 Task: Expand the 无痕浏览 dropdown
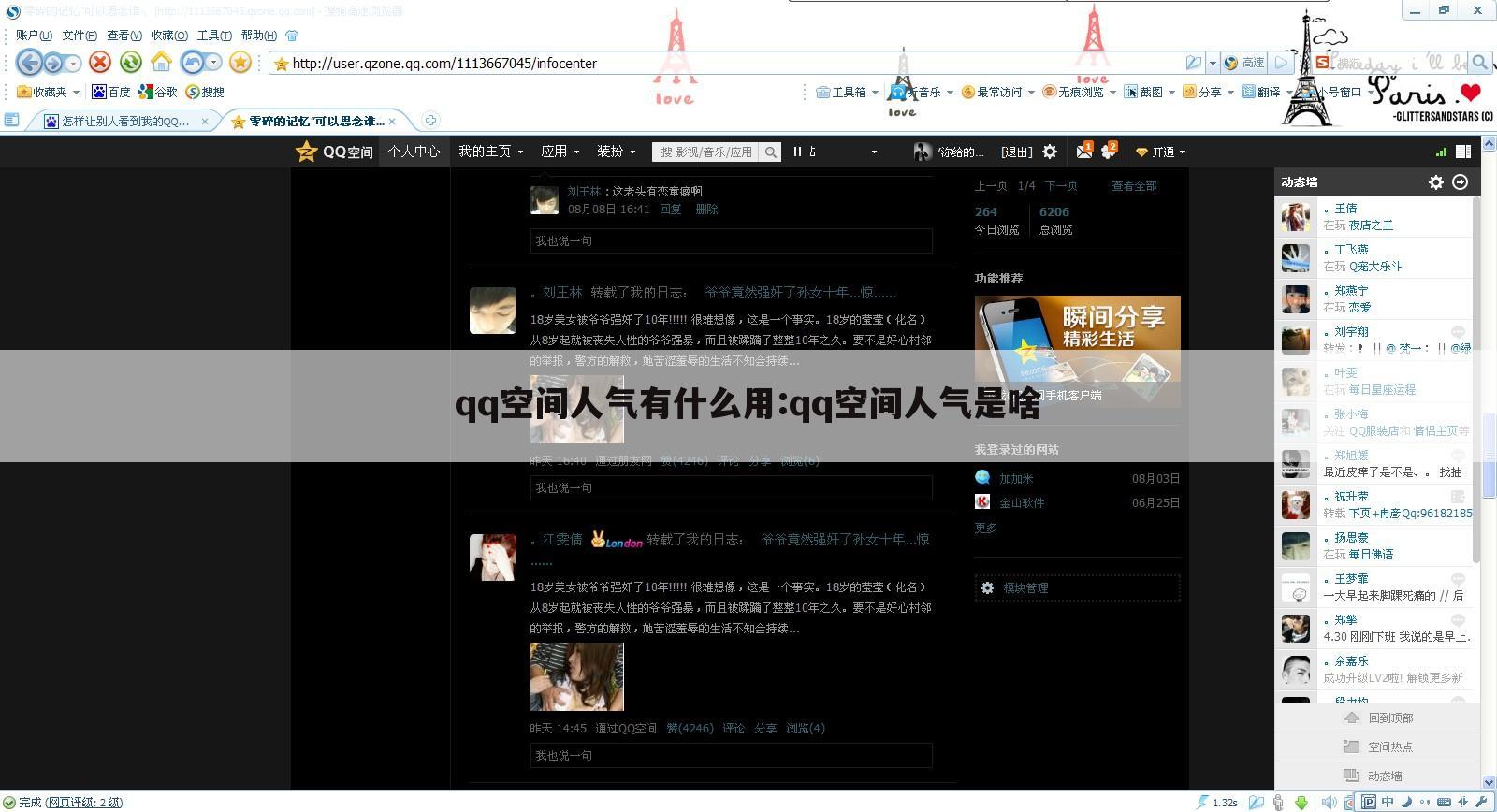pyautogui.click(x=1112, y=92)
